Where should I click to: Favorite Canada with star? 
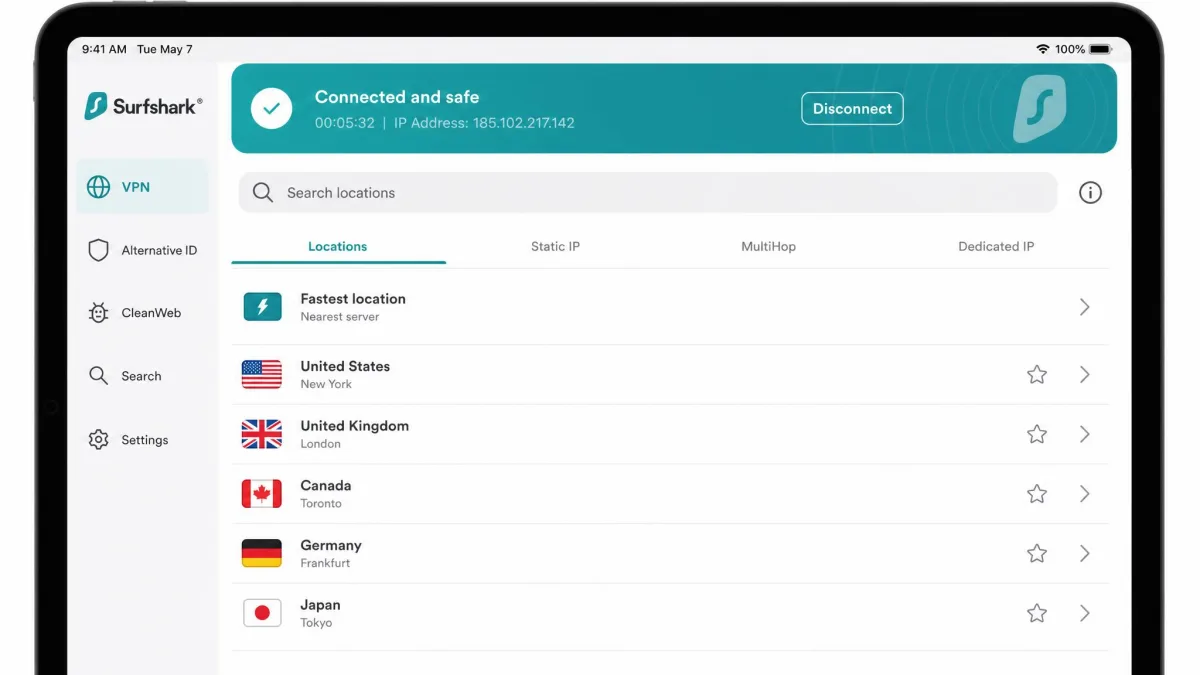click(x=1037, y=494)
